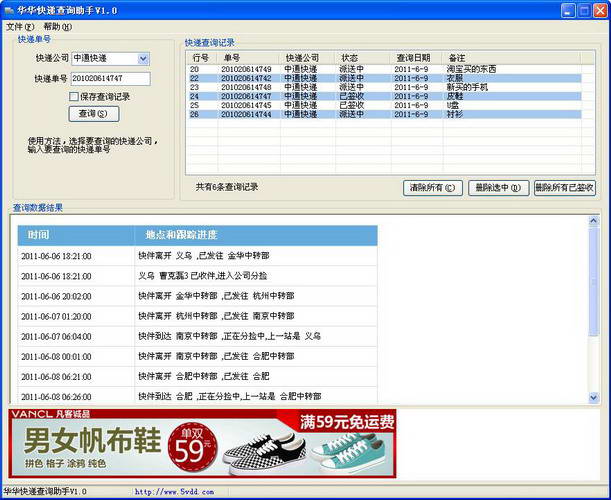The height and width of the screenshot is (500, 611).
Task: Click the 备注 column header
Action: click(x=512, y=58)
